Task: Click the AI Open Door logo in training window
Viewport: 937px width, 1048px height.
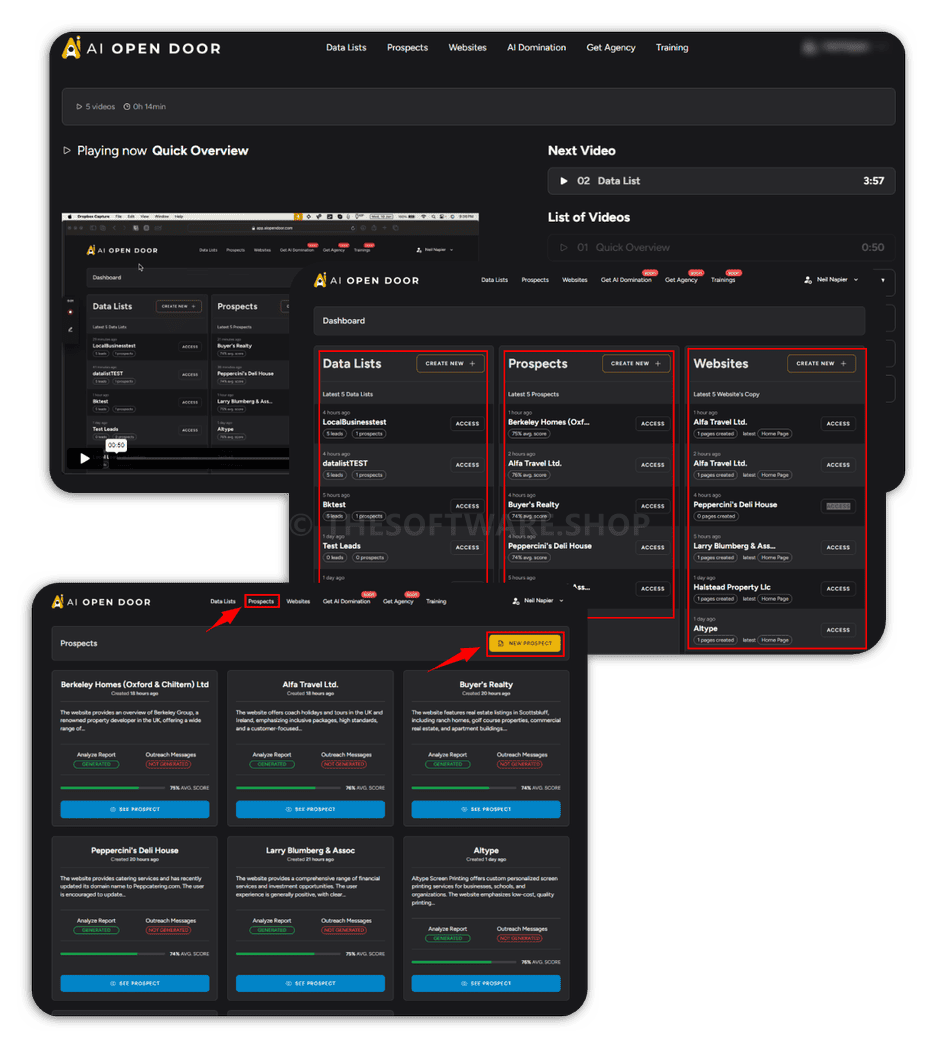Action: click(x=141, y=47)
